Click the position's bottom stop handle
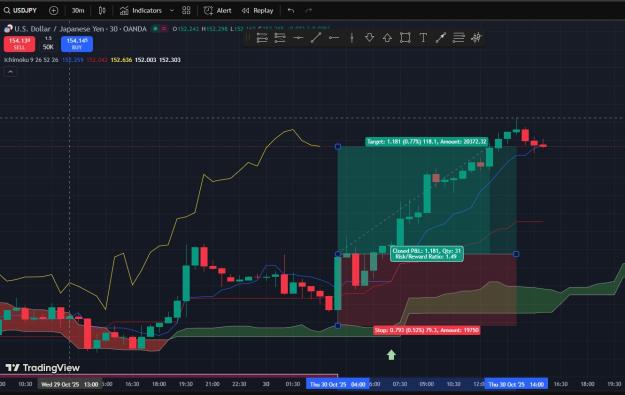This screenshot has height=395, width=625. click(x=338, y=326)
